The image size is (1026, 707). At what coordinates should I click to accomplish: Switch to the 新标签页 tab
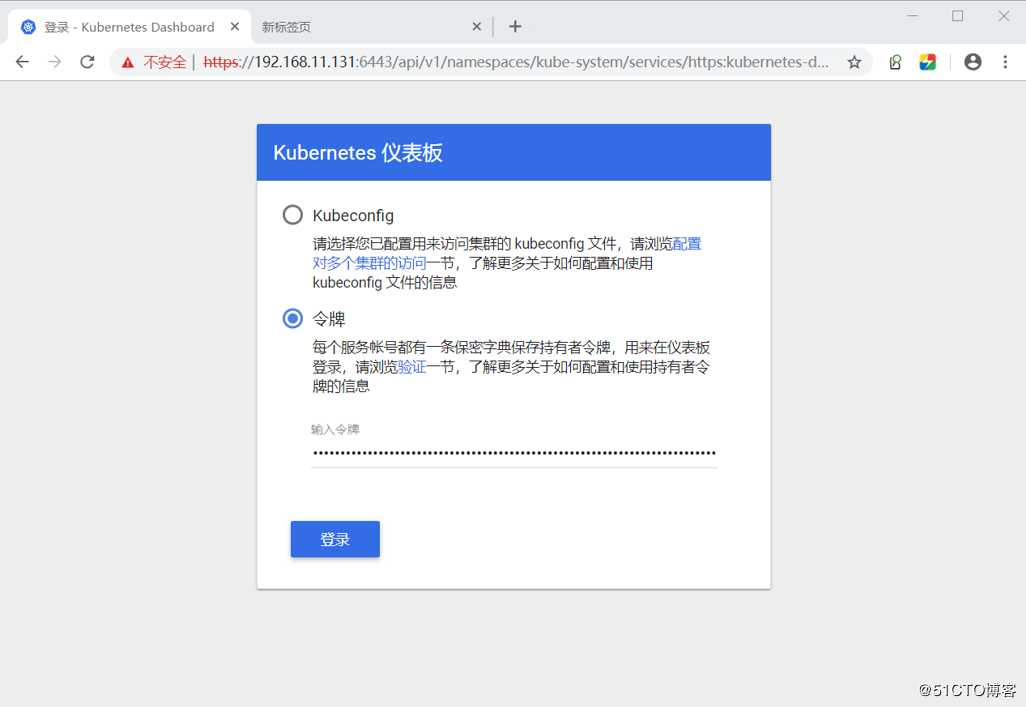click(370, 27)
